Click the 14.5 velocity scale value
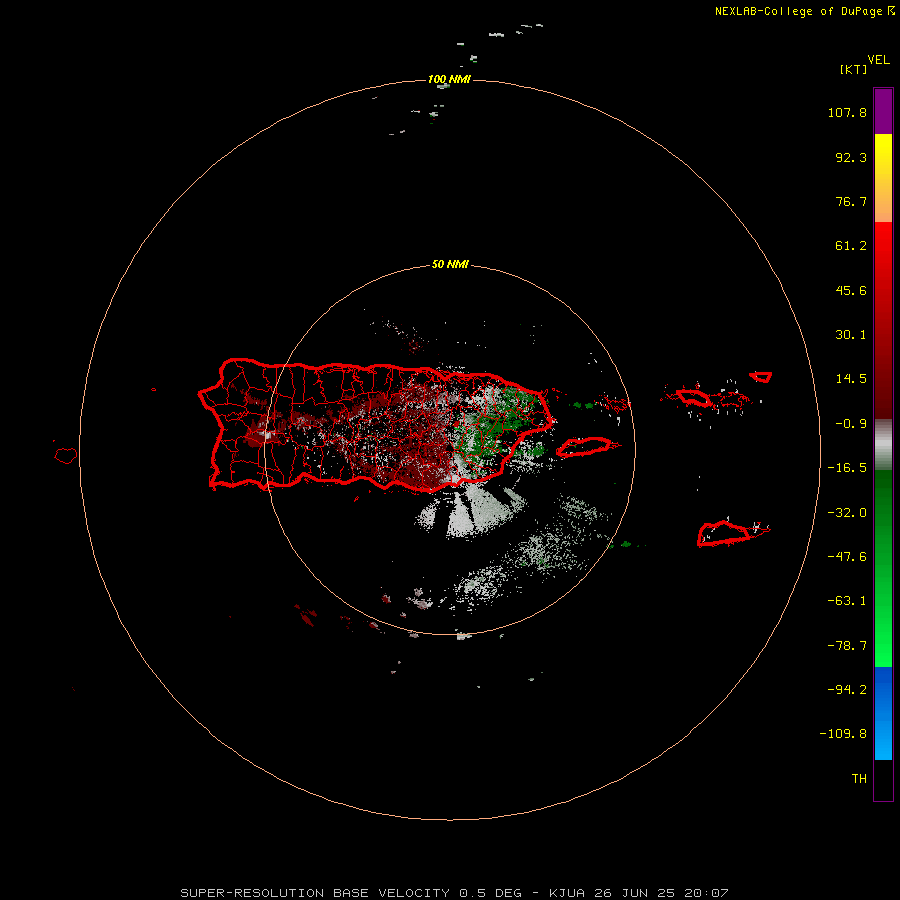Viewport: 900px width, 900px height. click(x=851, y=379)
